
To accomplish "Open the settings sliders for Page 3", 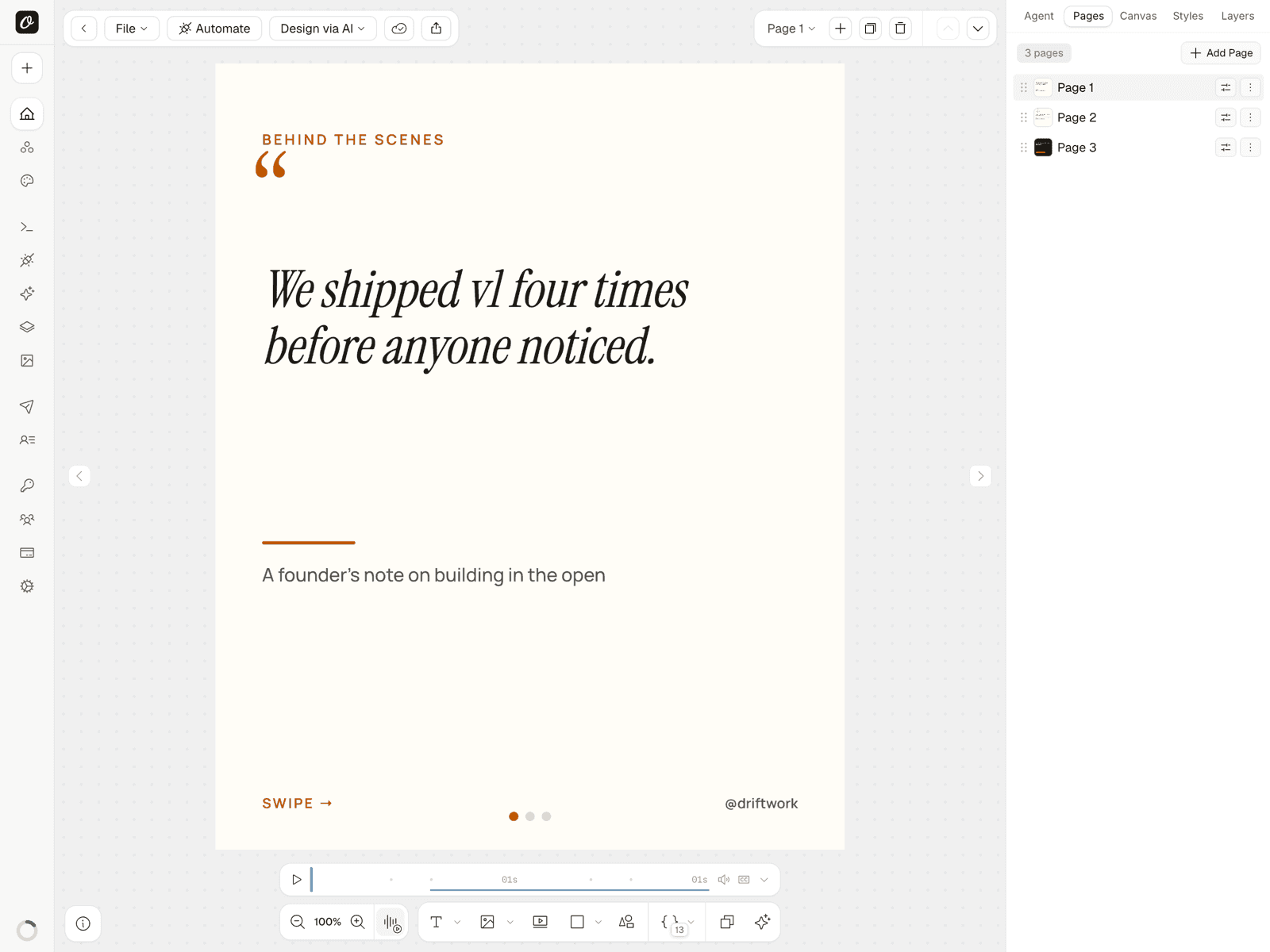I will pyautogui.click(x=1226, y=148).
